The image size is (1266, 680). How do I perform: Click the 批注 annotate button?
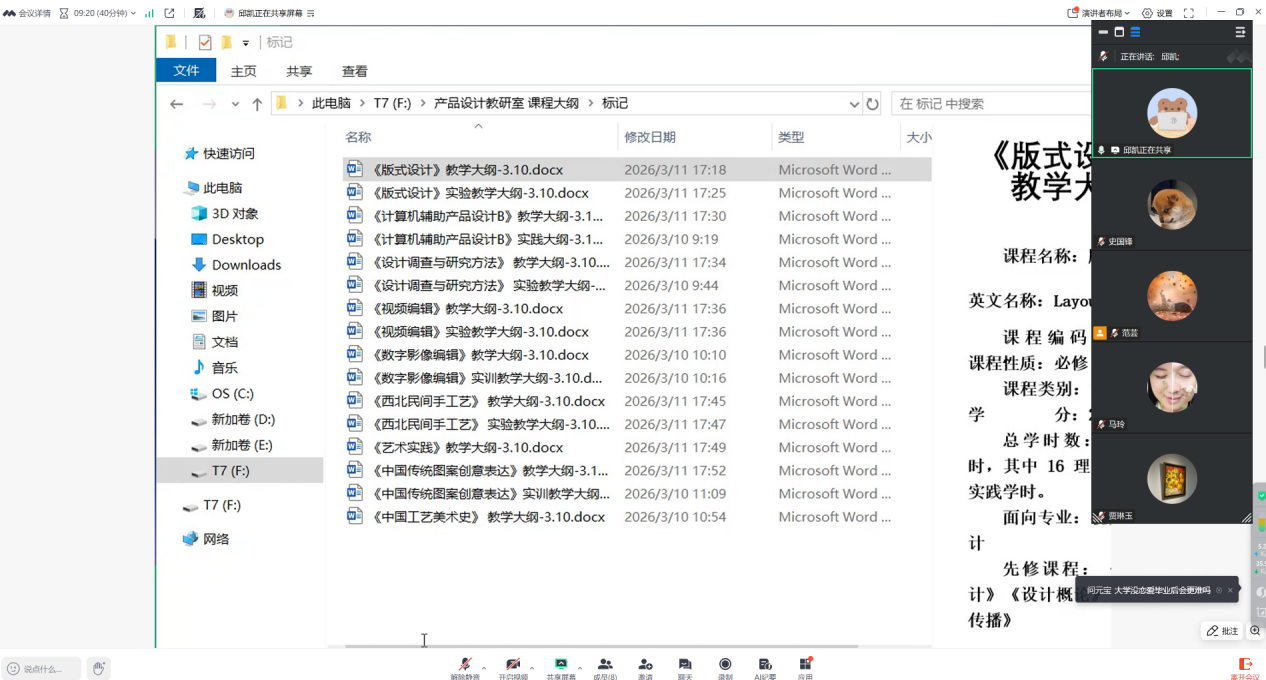1222,631
